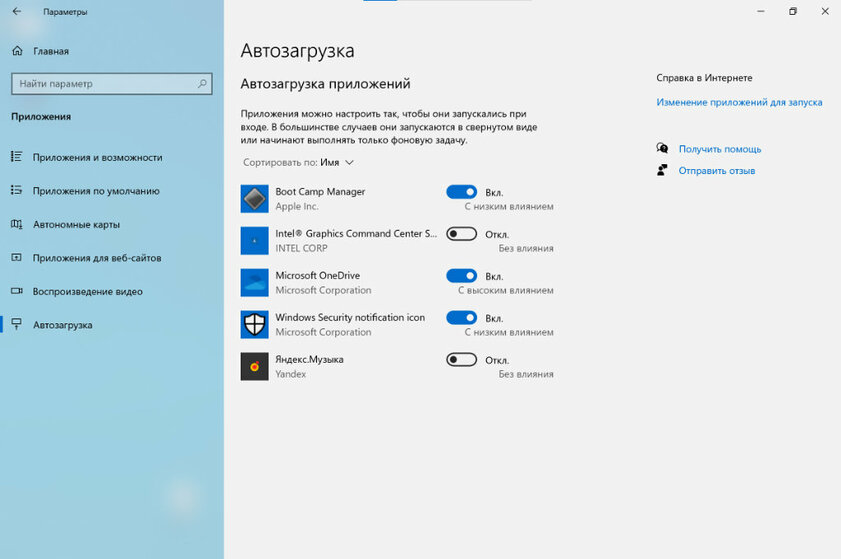Click the Приложения по умолчанию icon
Viewport: 841px width, 559px height.
tap(17, 190)
